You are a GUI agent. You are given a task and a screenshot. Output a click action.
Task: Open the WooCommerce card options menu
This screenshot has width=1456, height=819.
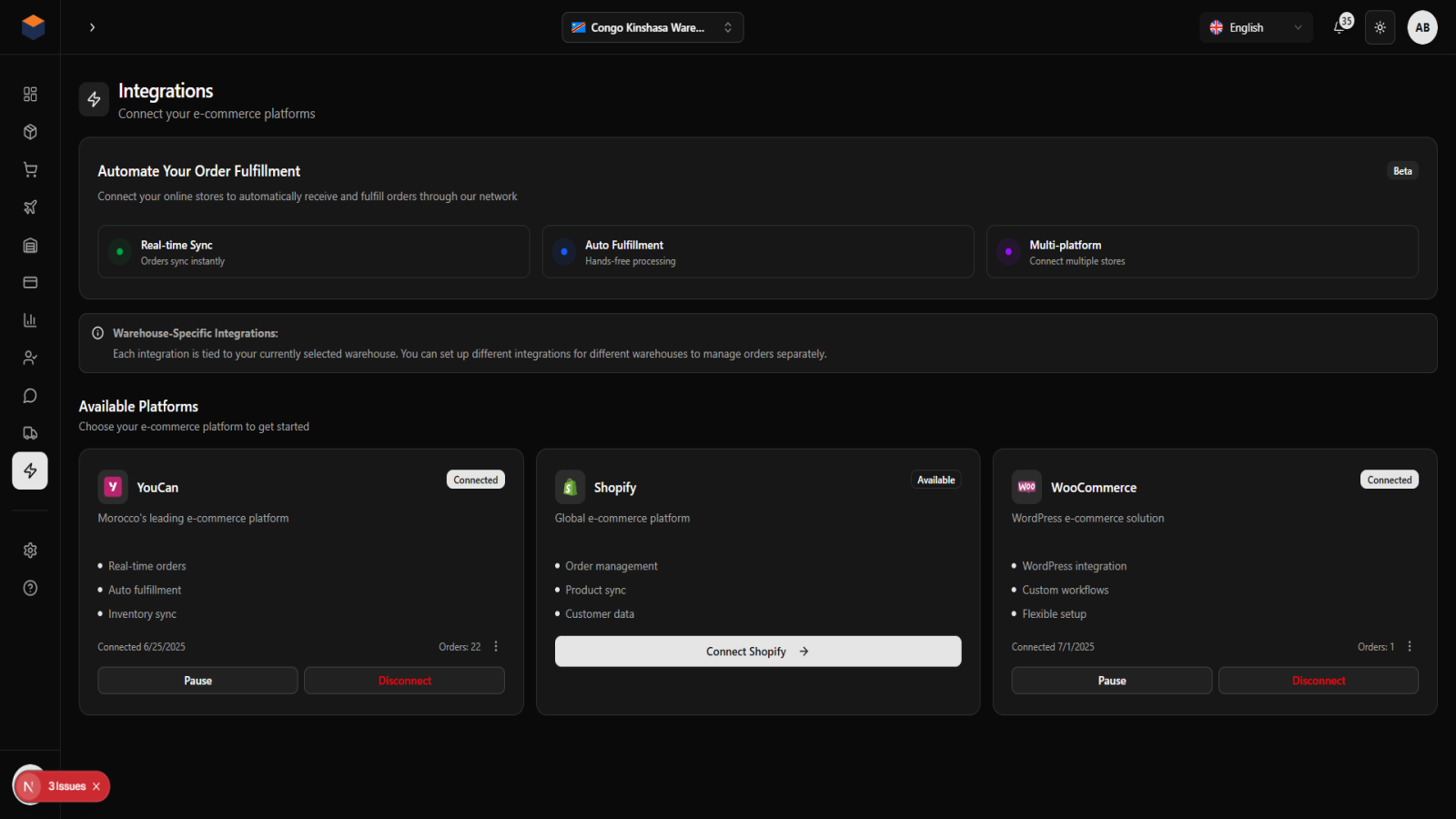click(1410, 646)
